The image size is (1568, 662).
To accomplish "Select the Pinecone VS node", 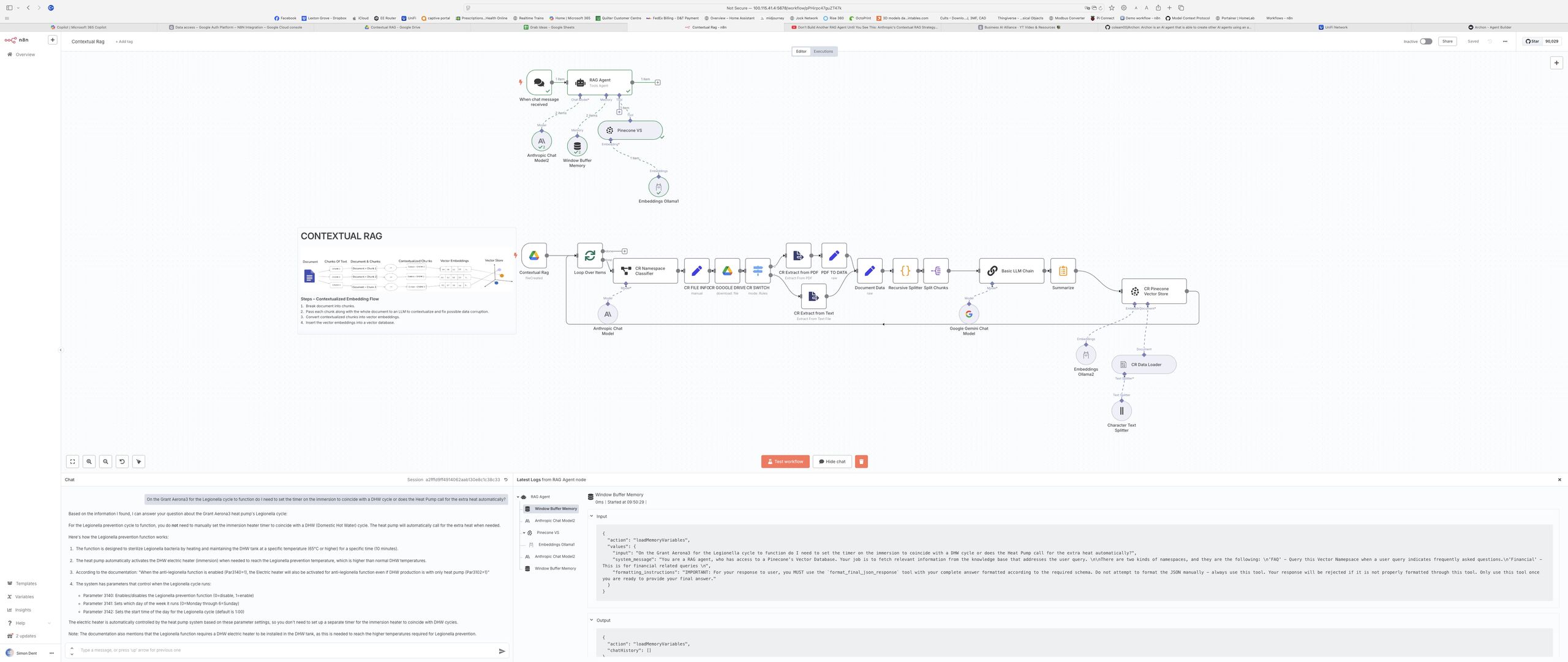I will 630,130.
